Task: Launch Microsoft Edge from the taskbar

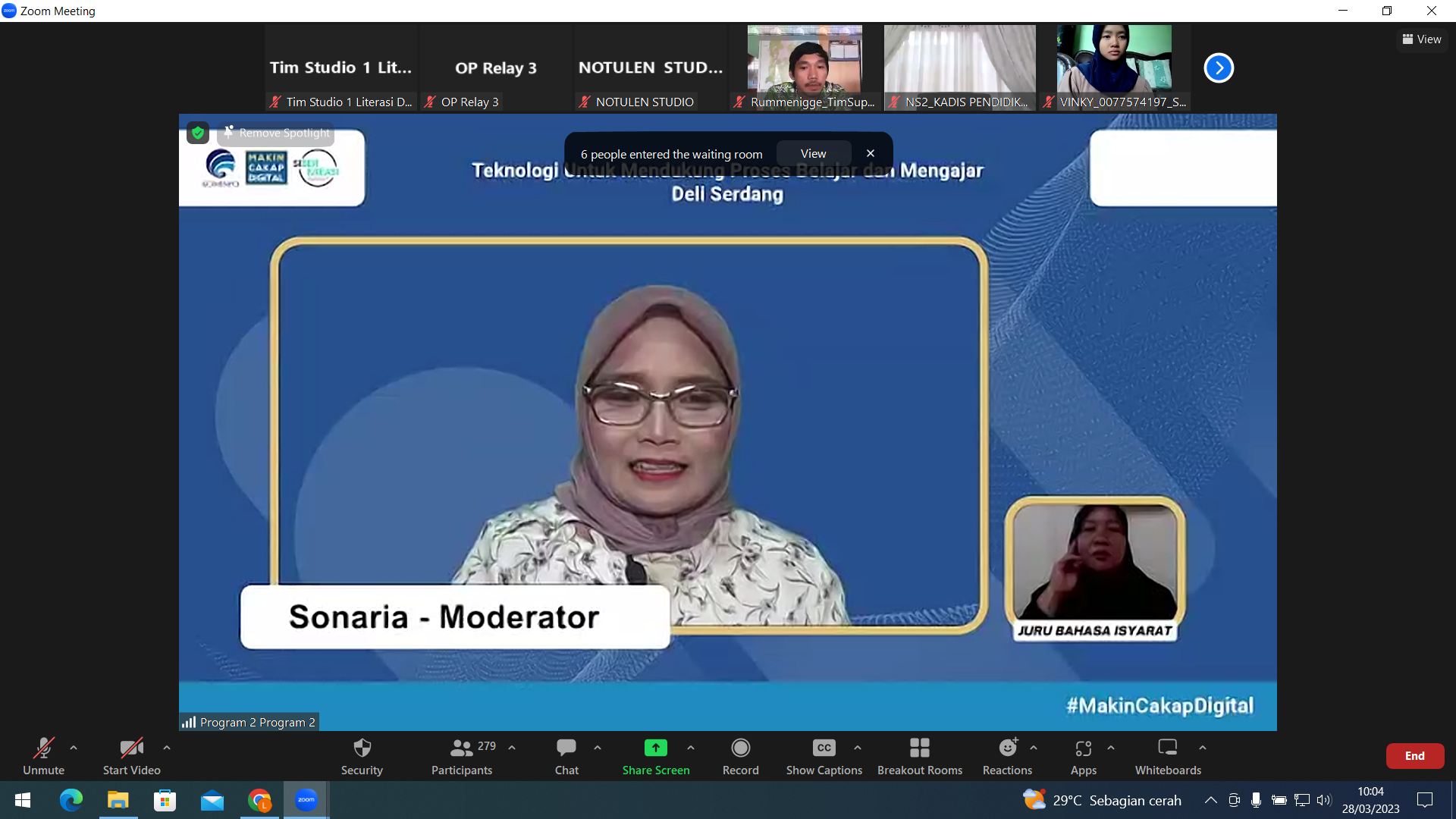Action: pyautogui.click(x=71, y=800)
